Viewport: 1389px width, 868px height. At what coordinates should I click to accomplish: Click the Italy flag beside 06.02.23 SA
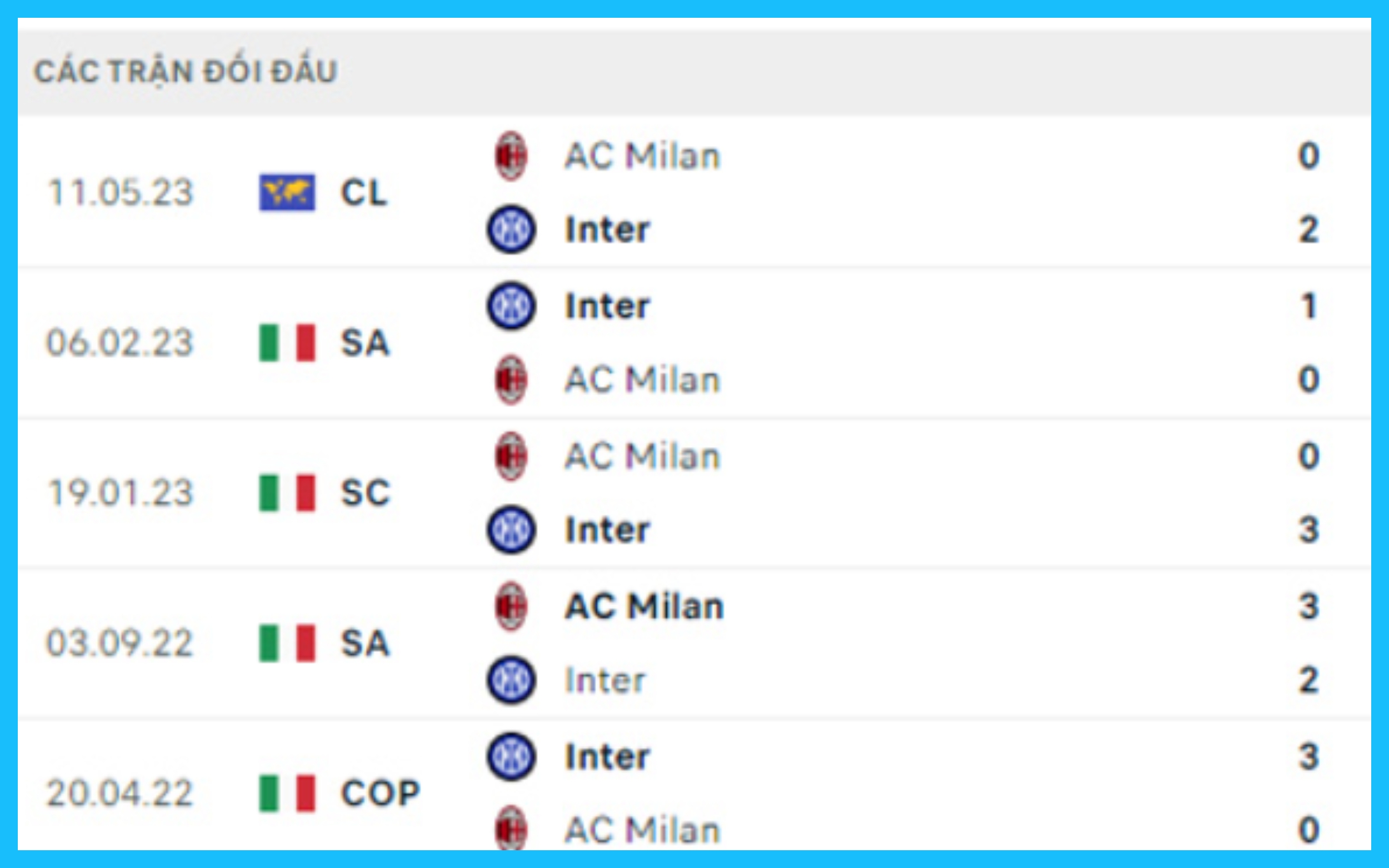[x=287, y=343]
